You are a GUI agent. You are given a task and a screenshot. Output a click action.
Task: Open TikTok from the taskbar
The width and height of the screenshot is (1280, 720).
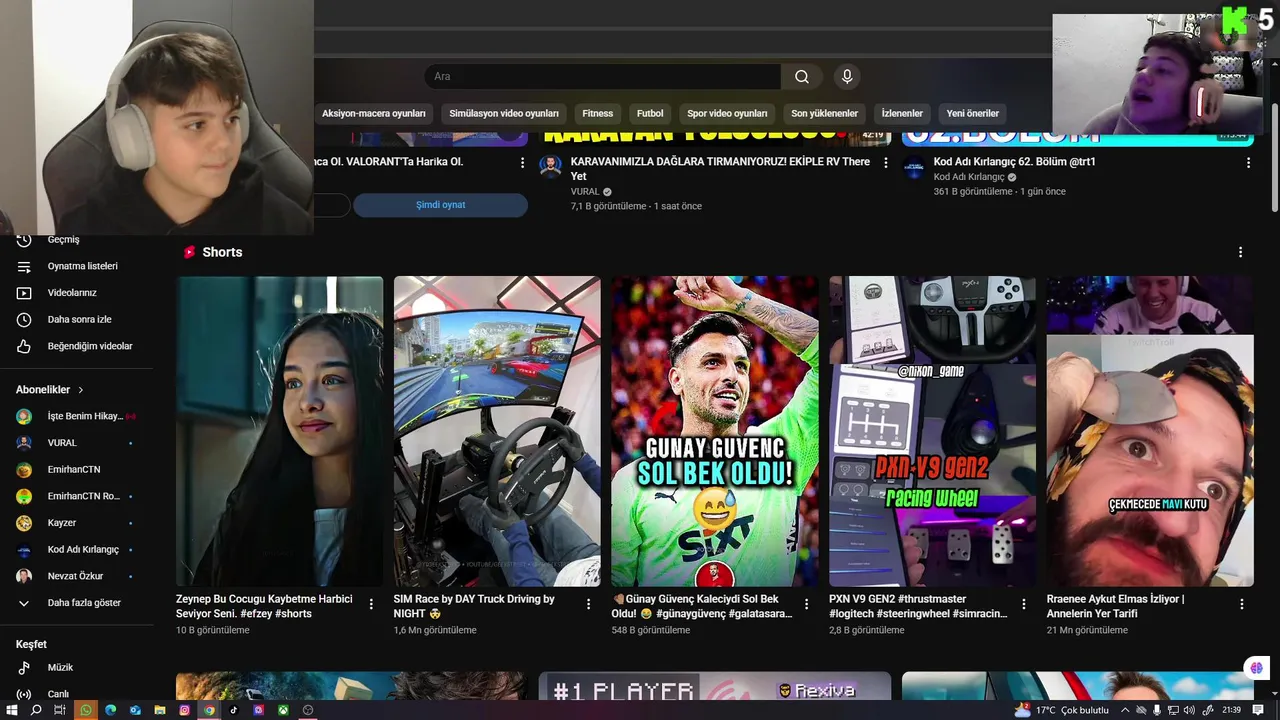(x=234, y=710)
